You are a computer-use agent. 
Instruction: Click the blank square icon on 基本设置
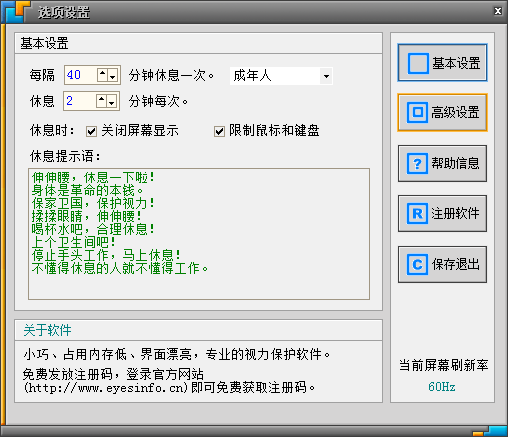click(x=418, y=63)
